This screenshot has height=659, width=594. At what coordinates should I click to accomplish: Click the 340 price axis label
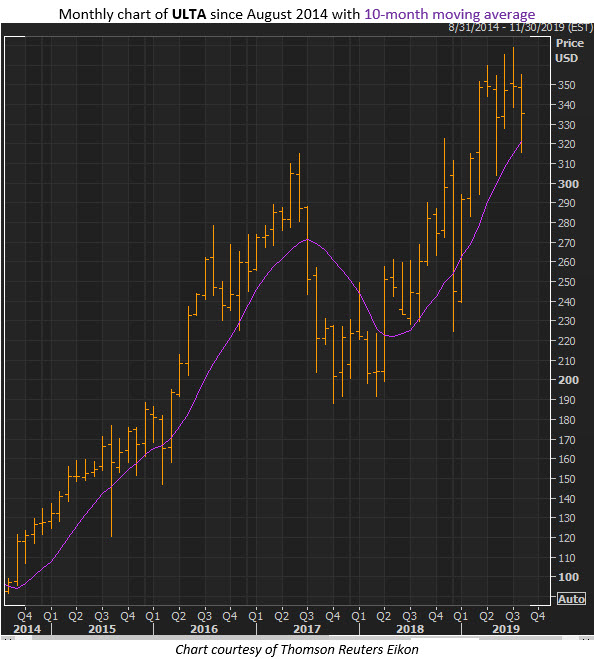566,105
